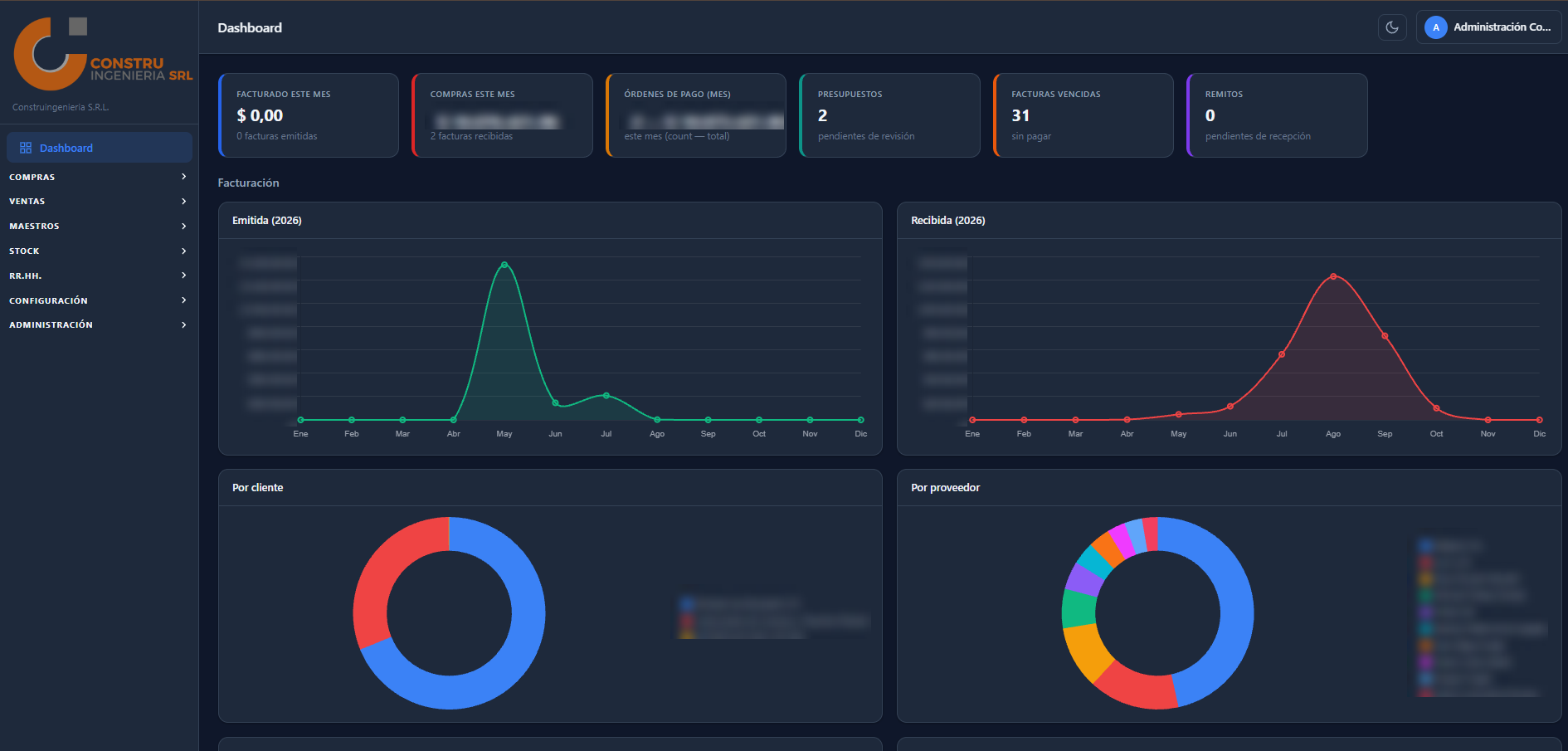The width and height of the screenshot is (1568, 751).
Task: Click the Sep data point on Recibida chart
Action: [x=1385, y=336]
